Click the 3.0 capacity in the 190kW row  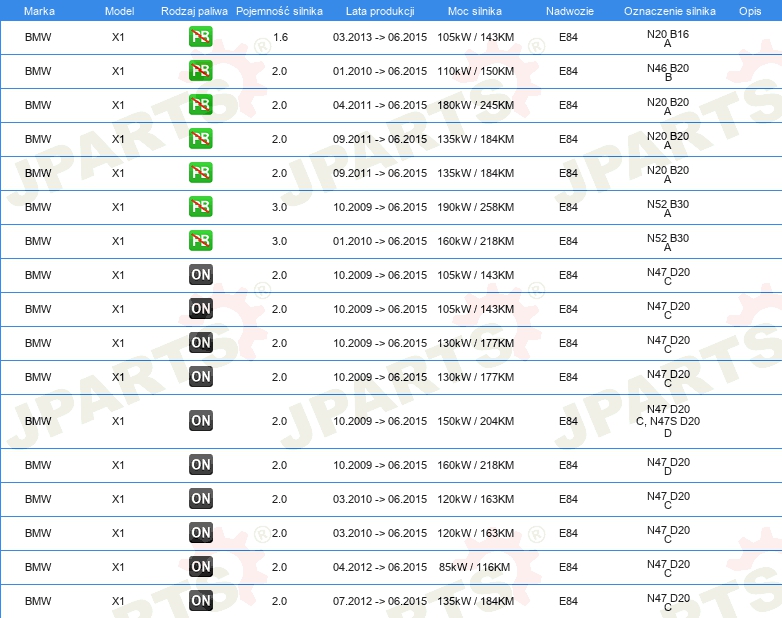pyautogui.click(x=279, y=207)
